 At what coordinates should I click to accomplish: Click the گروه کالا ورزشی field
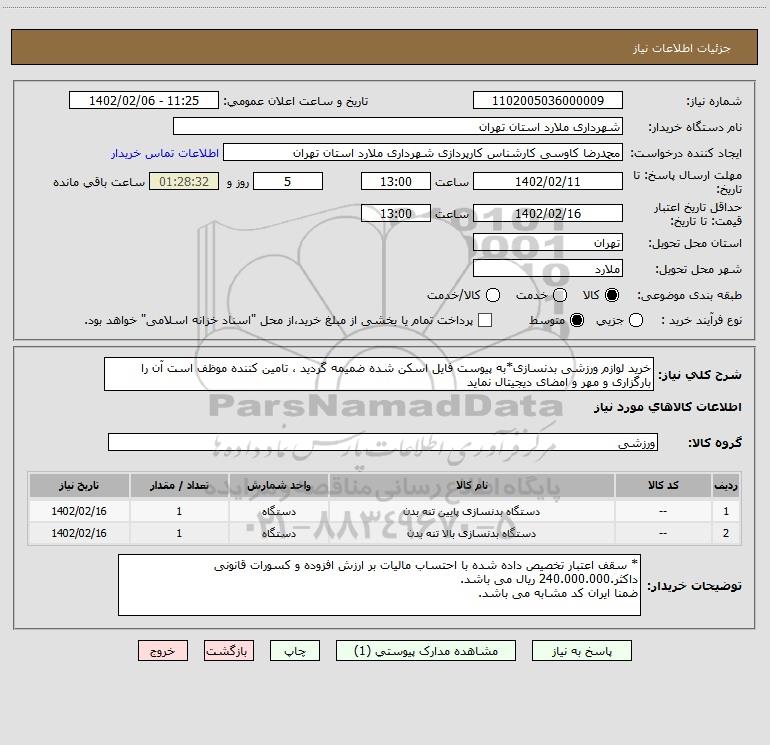click(x=383, y=442)
